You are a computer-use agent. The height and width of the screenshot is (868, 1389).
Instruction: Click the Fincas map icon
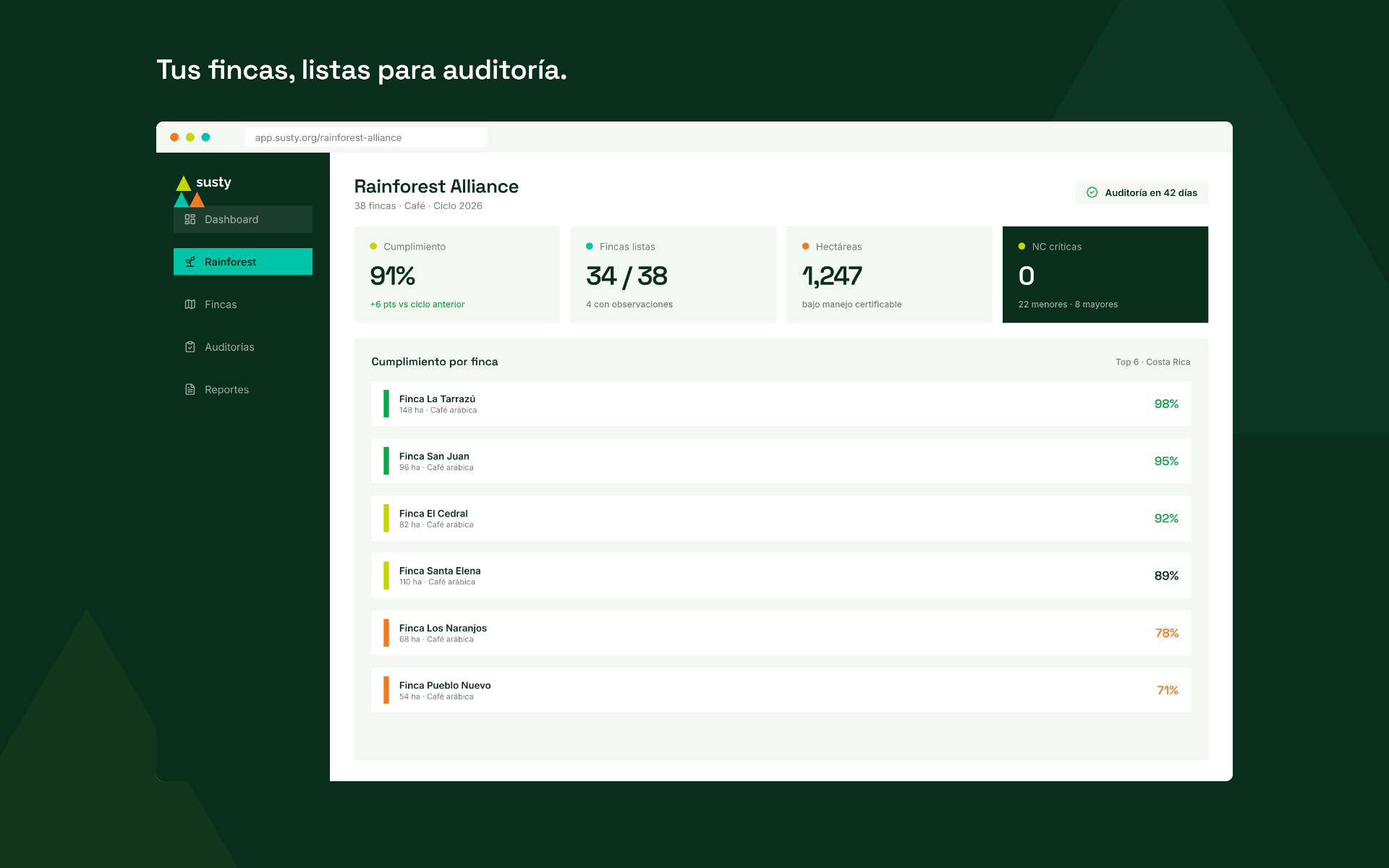(190, 305)
